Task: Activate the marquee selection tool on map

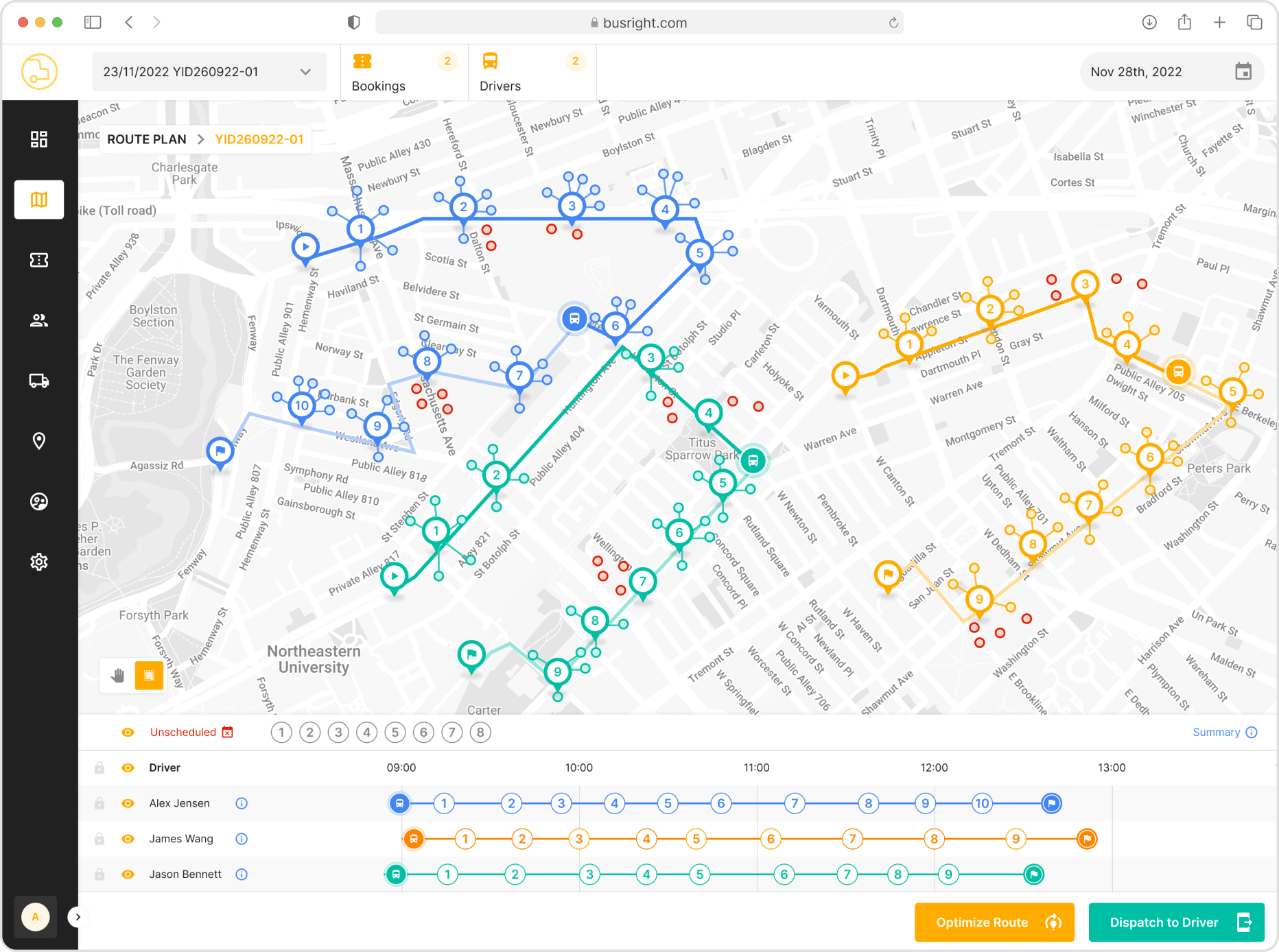Action: click(x=149, y=676)
